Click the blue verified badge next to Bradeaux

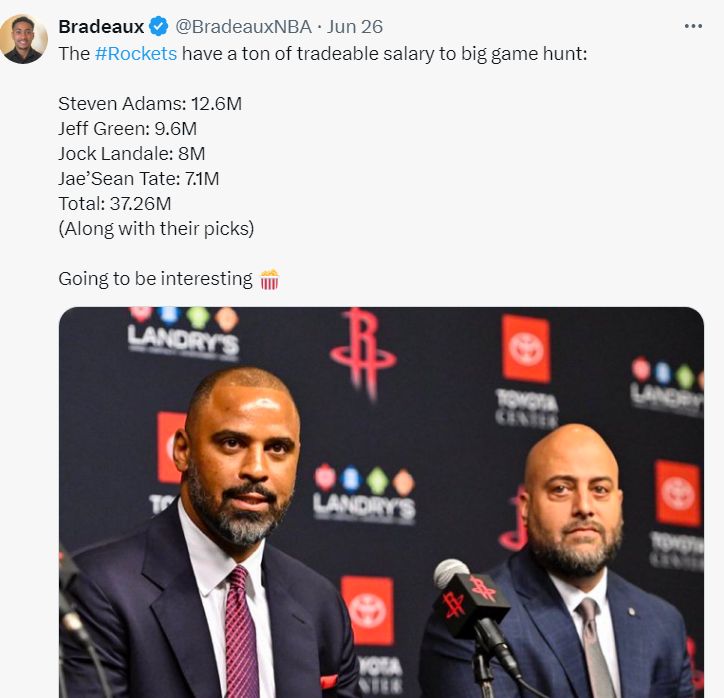point(159,26)
